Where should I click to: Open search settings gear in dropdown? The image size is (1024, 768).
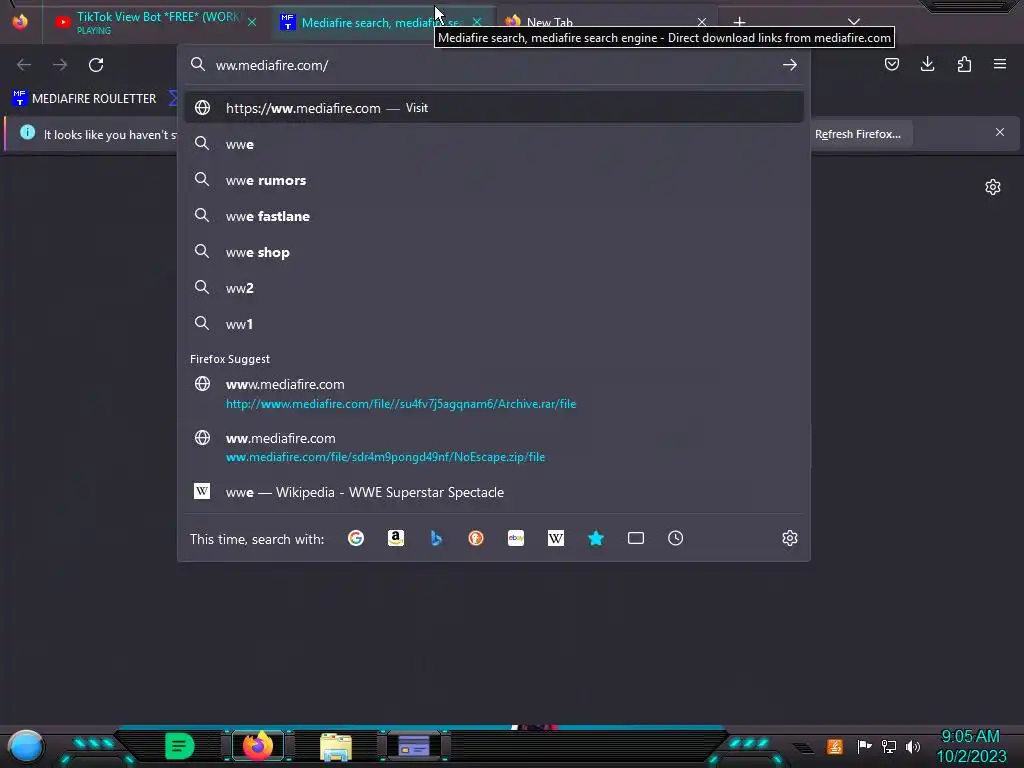coord(790,538)
